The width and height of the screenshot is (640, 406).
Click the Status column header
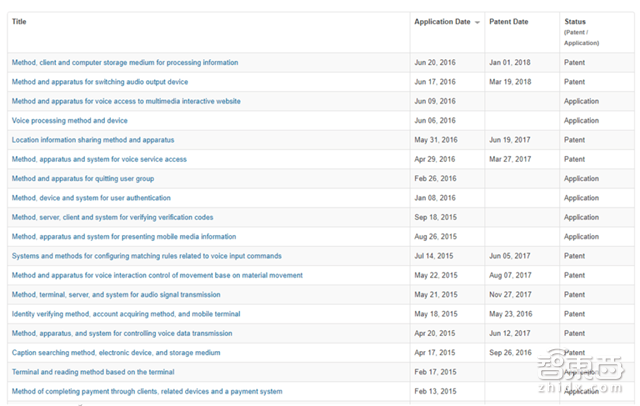(575, 22)
